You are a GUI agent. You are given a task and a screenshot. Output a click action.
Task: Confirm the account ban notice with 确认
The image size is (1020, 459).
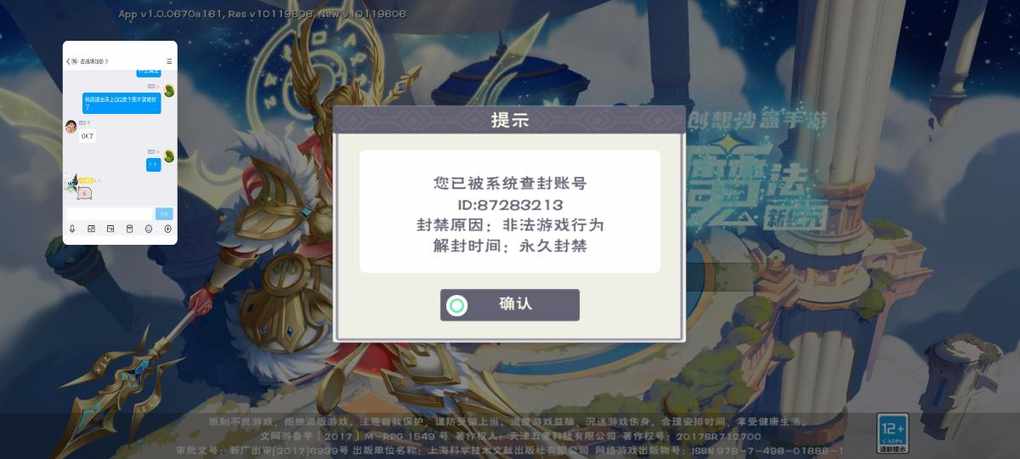tap(509, 305)
